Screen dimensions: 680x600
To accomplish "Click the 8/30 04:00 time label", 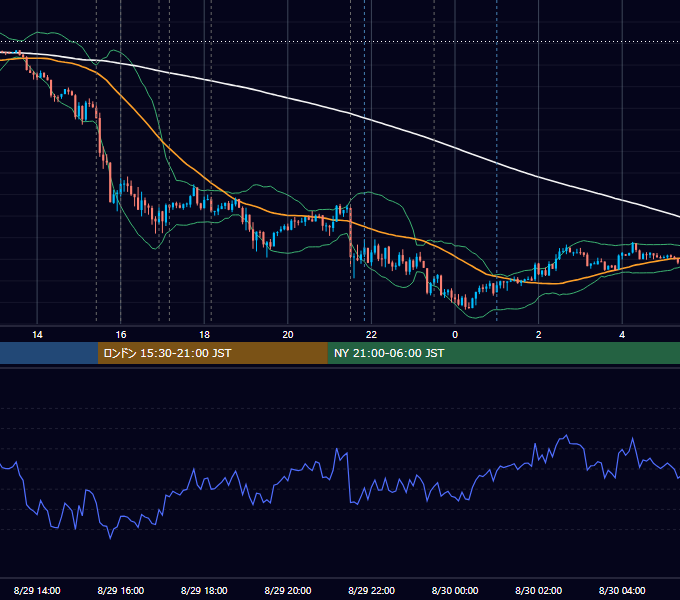I will point(622,590).
